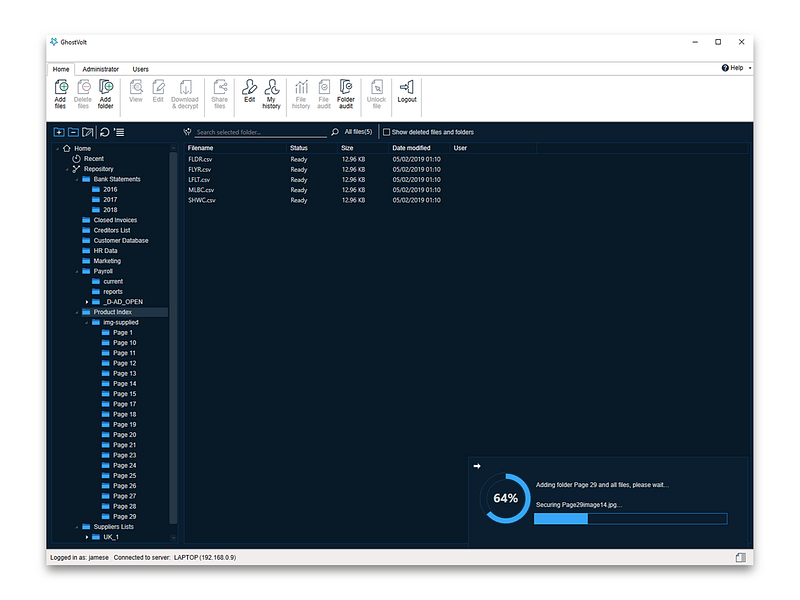
Task: Click in the Search selected folder field
Action: click(x=261, y=132)
